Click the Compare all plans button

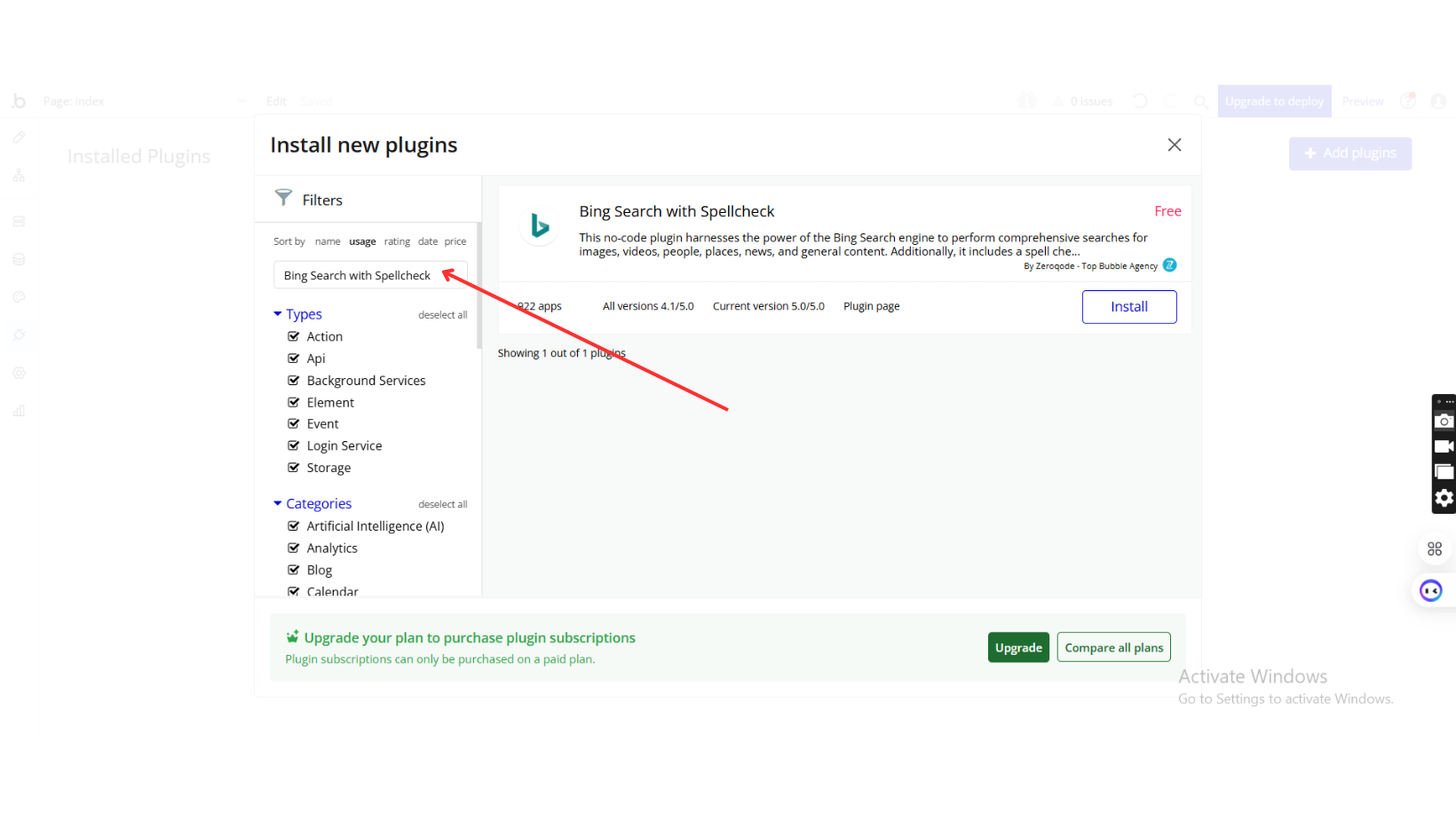click(x=1113, y=648)
